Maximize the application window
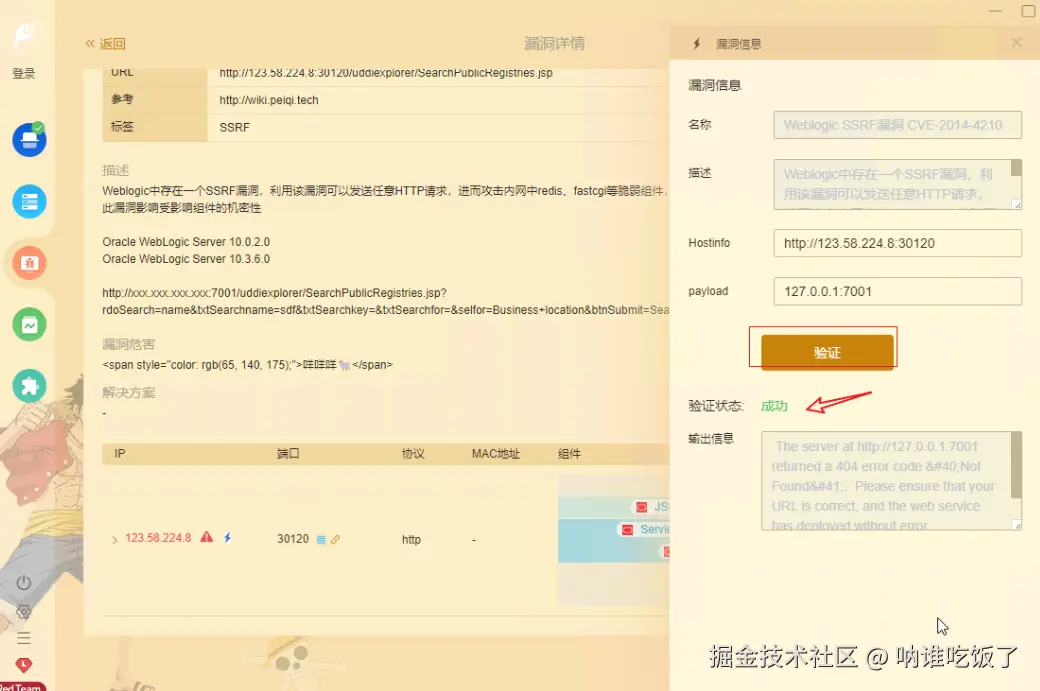This screenshot has height=691, width=1040. click(x=1029, y=11)
